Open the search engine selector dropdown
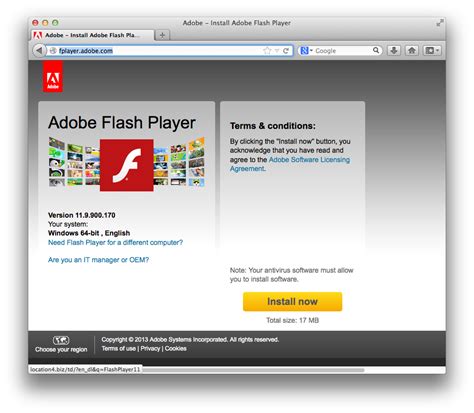 coord(306,51)
